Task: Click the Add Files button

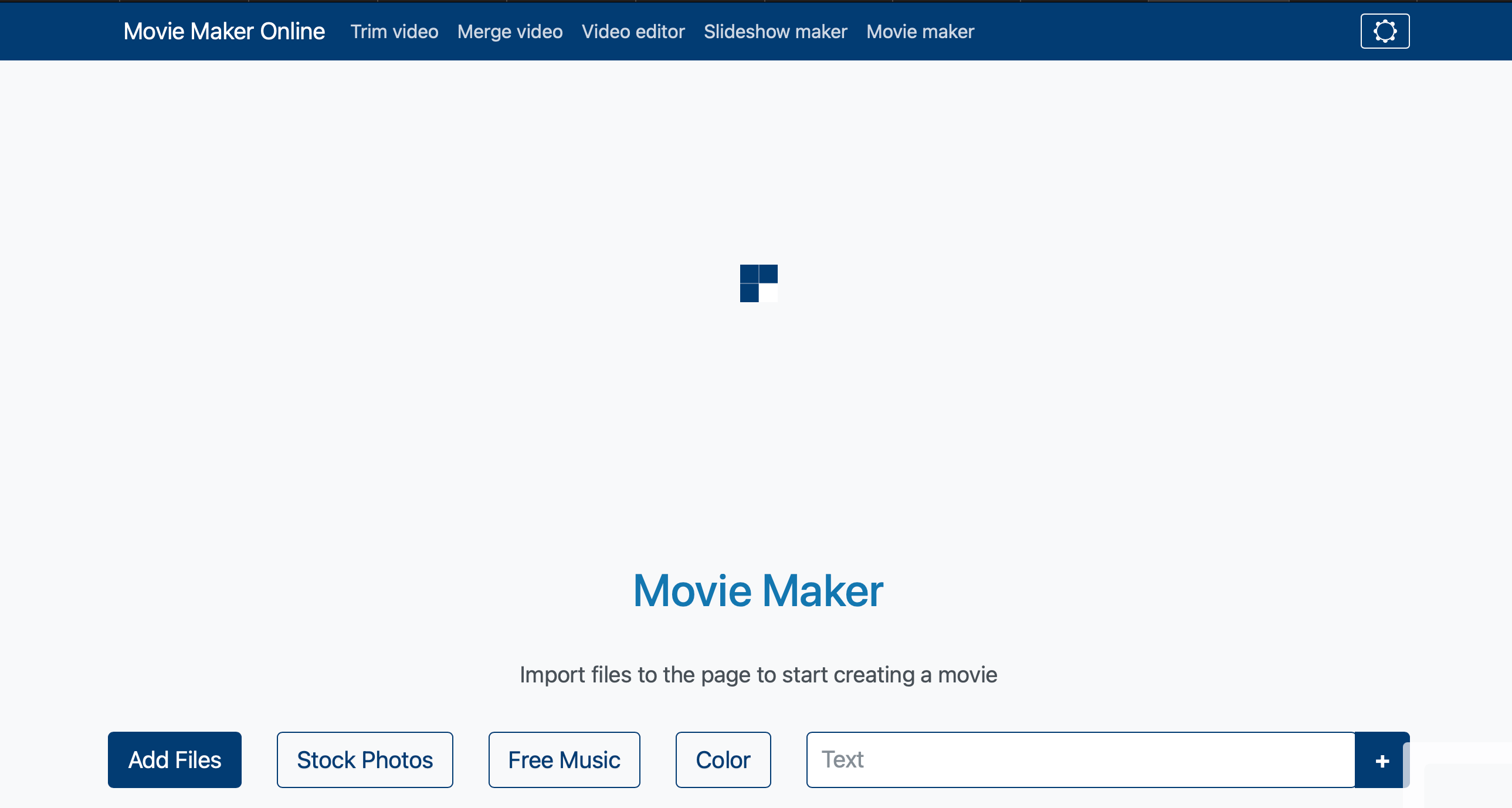Action: pos(174,759)
